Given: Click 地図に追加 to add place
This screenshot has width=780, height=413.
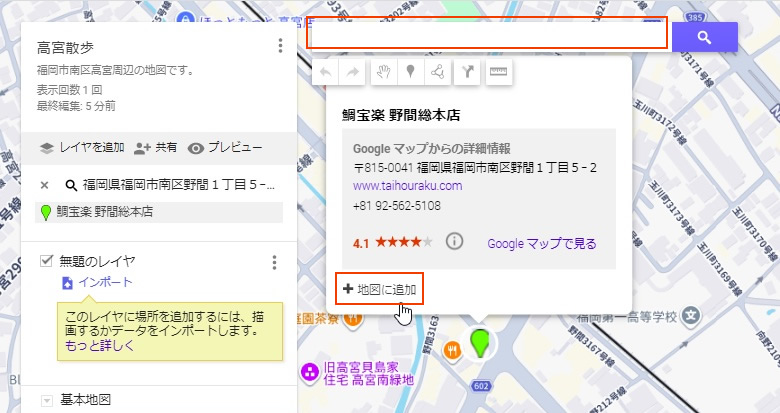Looking at the screenshot, I should (380, 289).
